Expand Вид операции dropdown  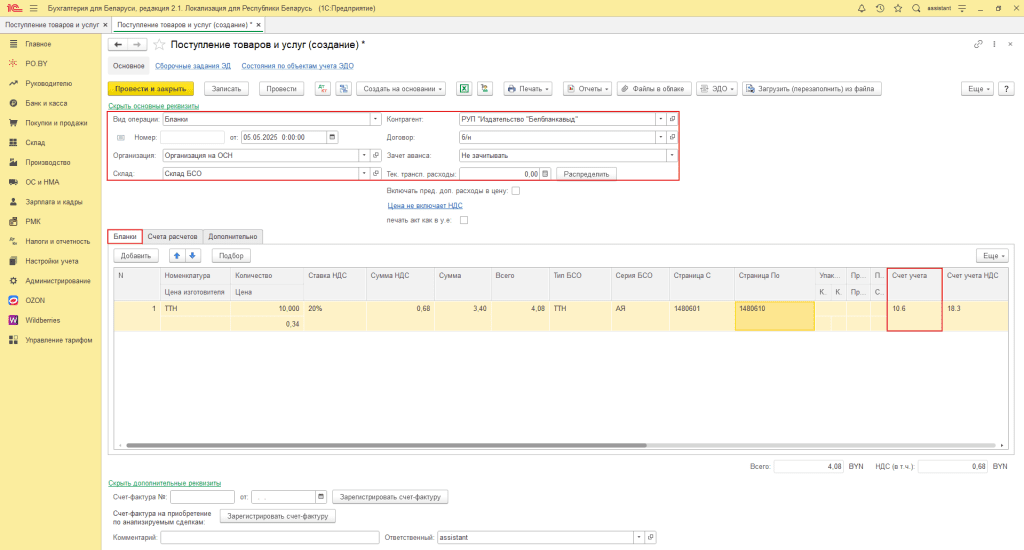(375, 120)
